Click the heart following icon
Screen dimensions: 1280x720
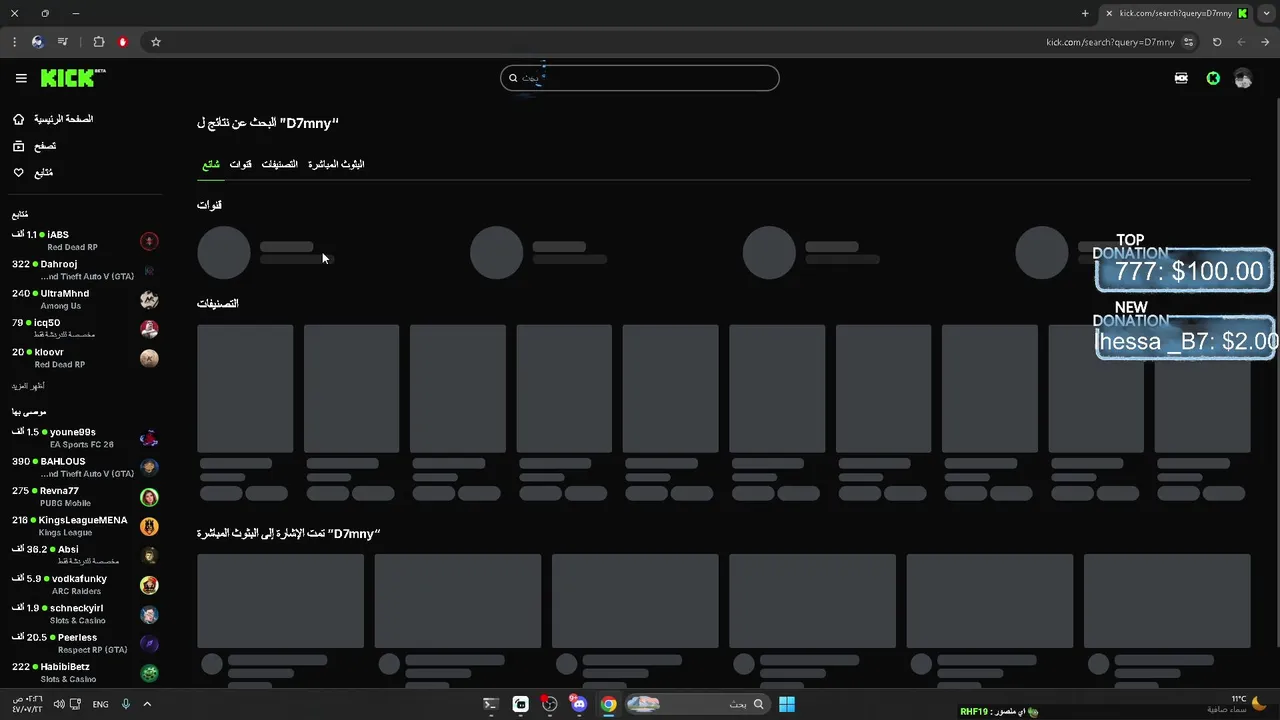tap(18, 173)
